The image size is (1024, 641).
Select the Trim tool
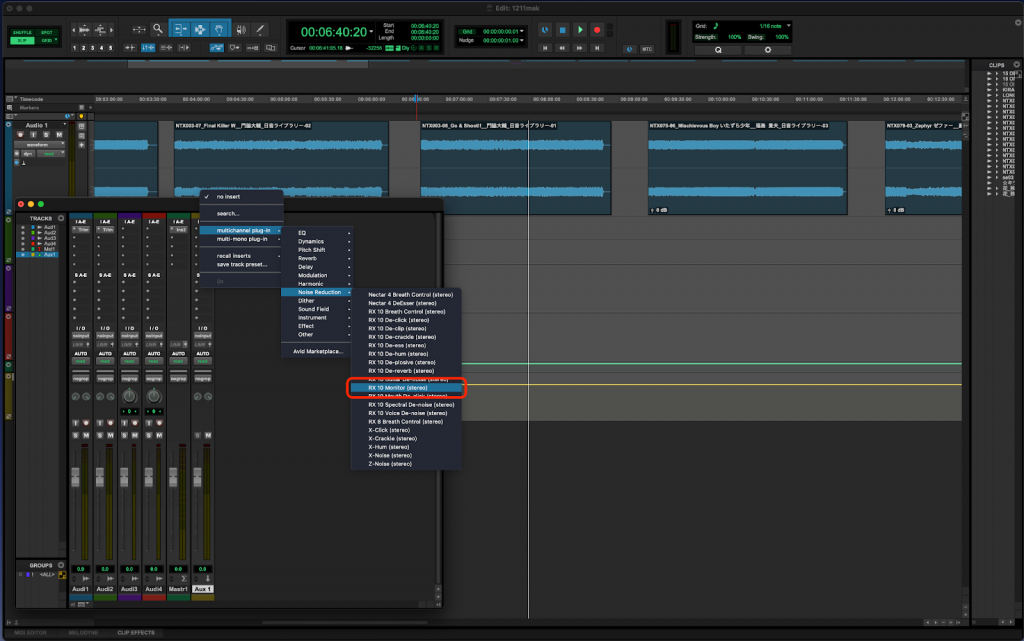tap(181, 29)
